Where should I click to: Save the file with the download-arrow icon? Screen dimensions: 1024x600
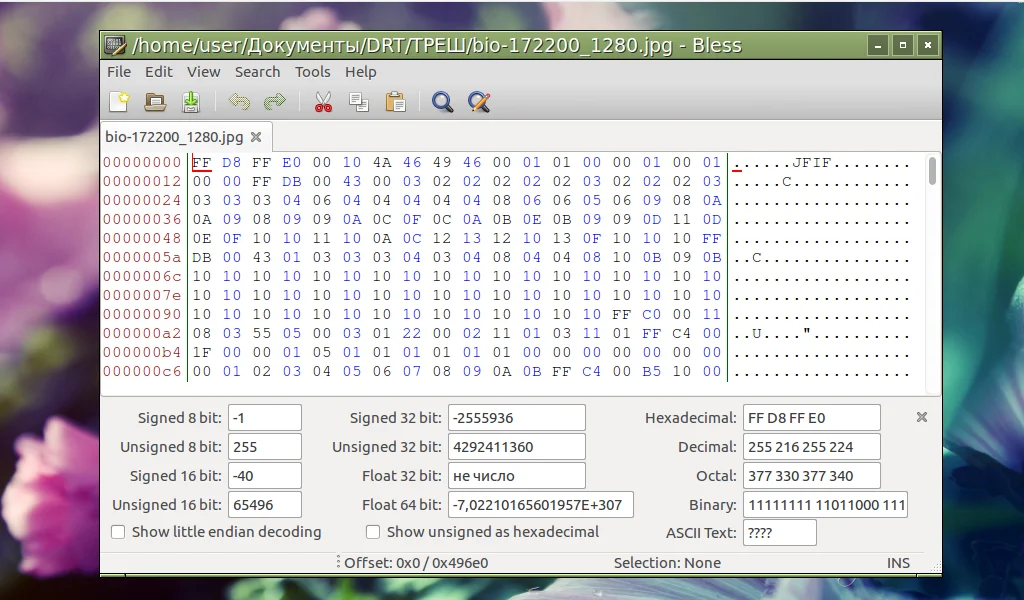click(x=191, y=102)
